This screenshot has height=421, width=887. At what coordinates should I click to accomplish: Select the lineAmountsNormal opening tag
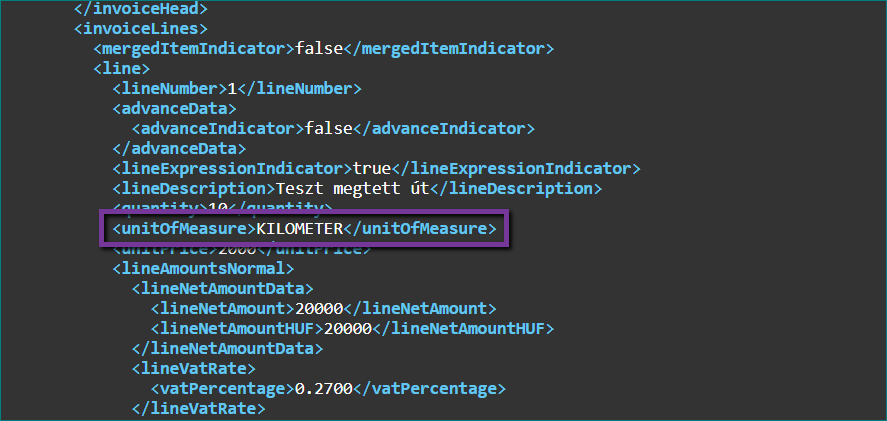pyautogui.click(x=203, y=268)
